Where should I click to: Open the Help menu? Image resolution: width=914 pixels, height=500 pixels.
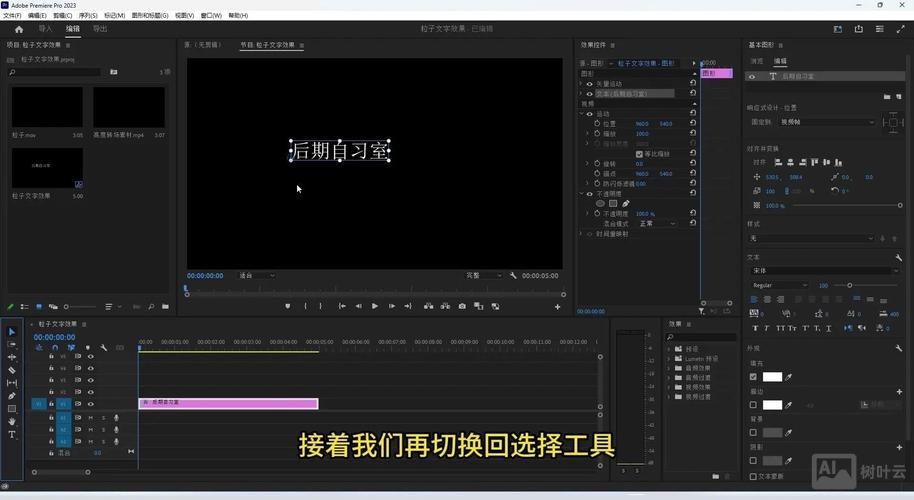[238, 16]
